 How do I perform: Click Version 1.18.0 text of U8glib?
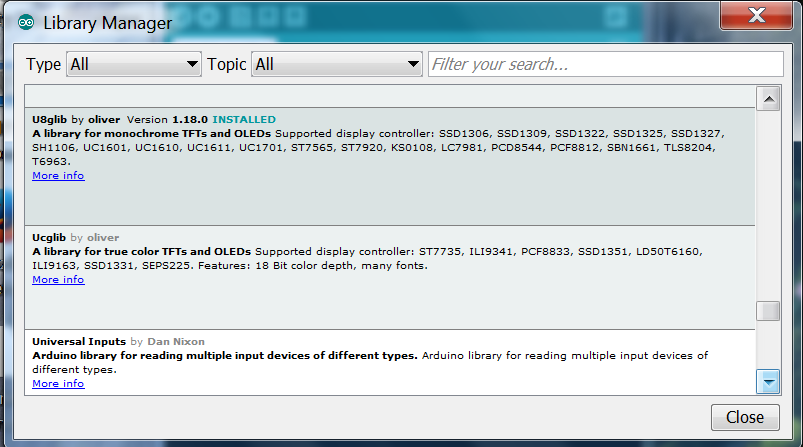tap(167, 120)
